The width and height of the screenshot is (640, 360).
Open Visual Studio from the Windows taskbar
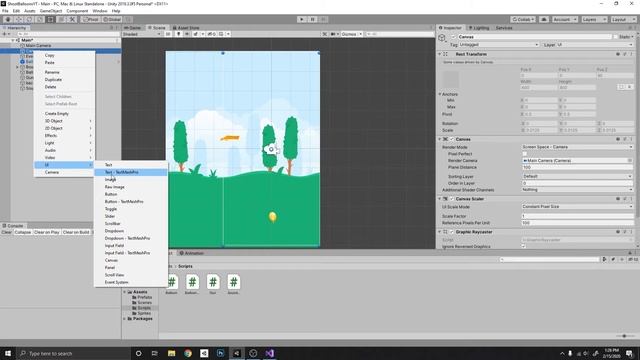(x=269, y=353)
